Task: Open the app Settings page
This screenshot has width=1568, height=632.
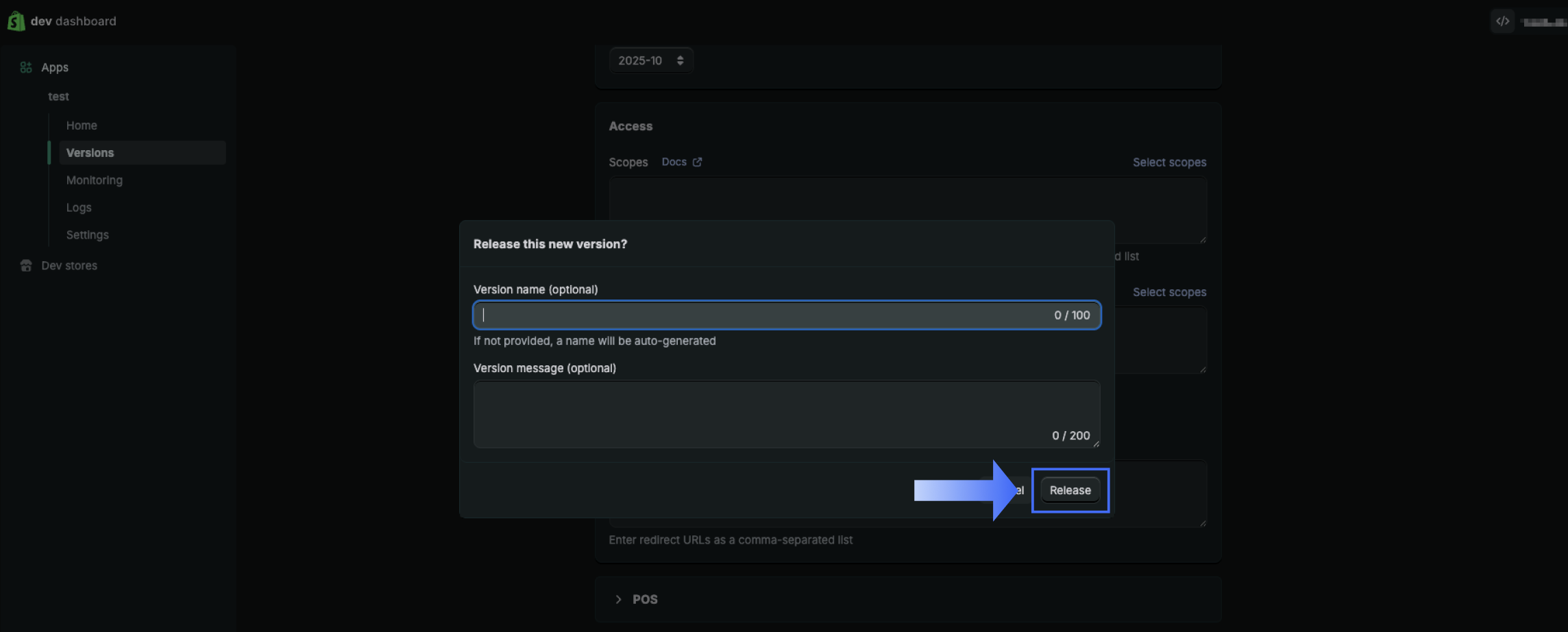Action: click(87, 234)
